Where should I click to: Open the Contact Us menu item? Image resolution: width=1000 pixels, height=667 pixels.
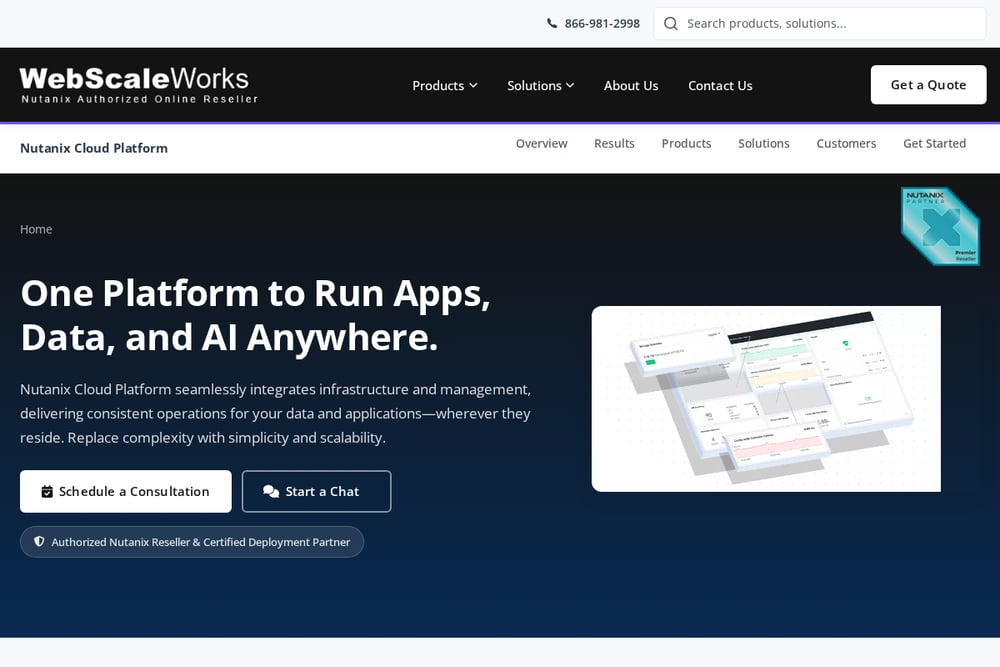(720, 85)
